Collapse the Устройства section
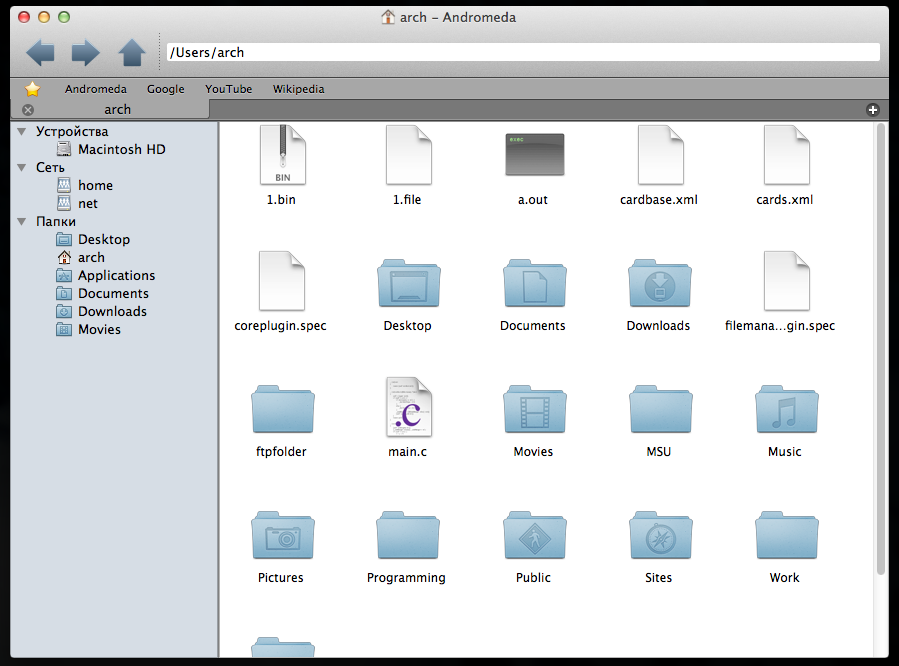The image size is (899, 666). click(22, 132)
